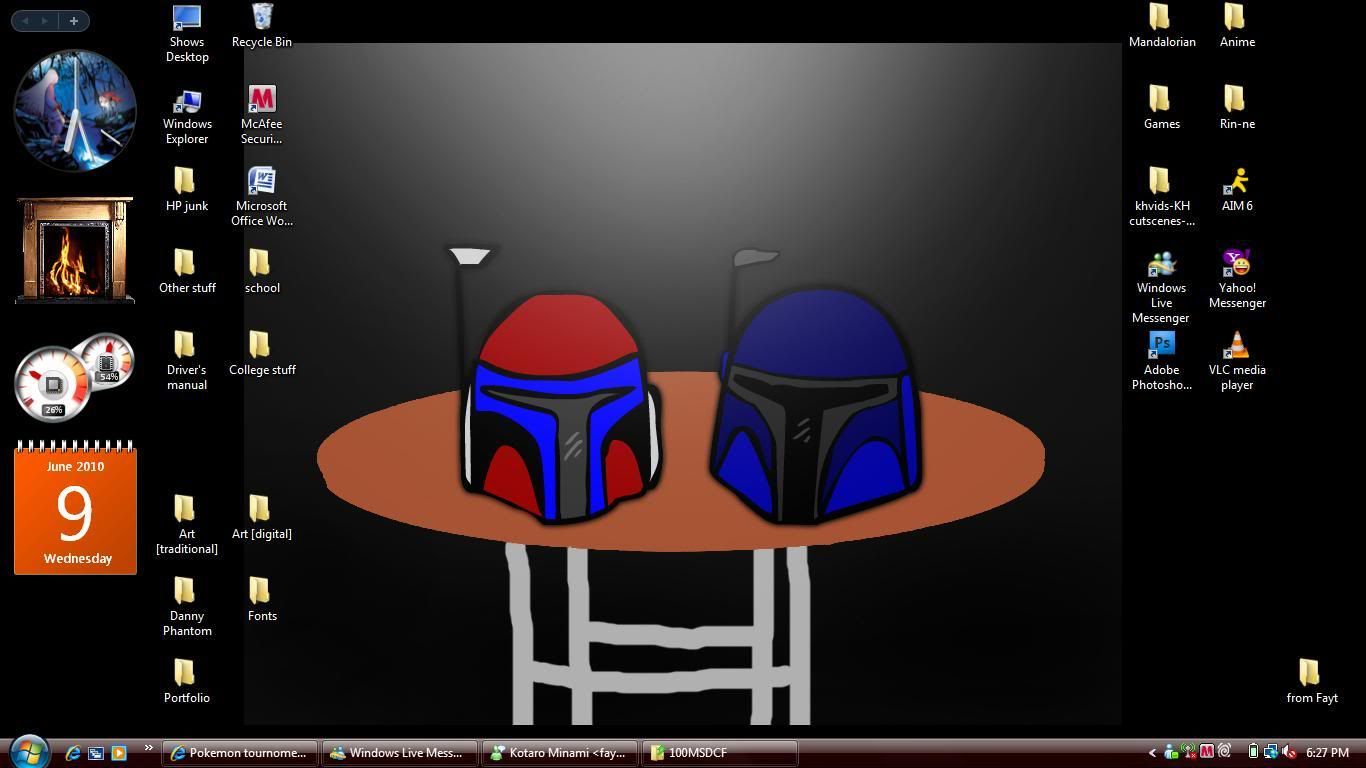Switch to the 100MSDCF folder window

point(719,753)
